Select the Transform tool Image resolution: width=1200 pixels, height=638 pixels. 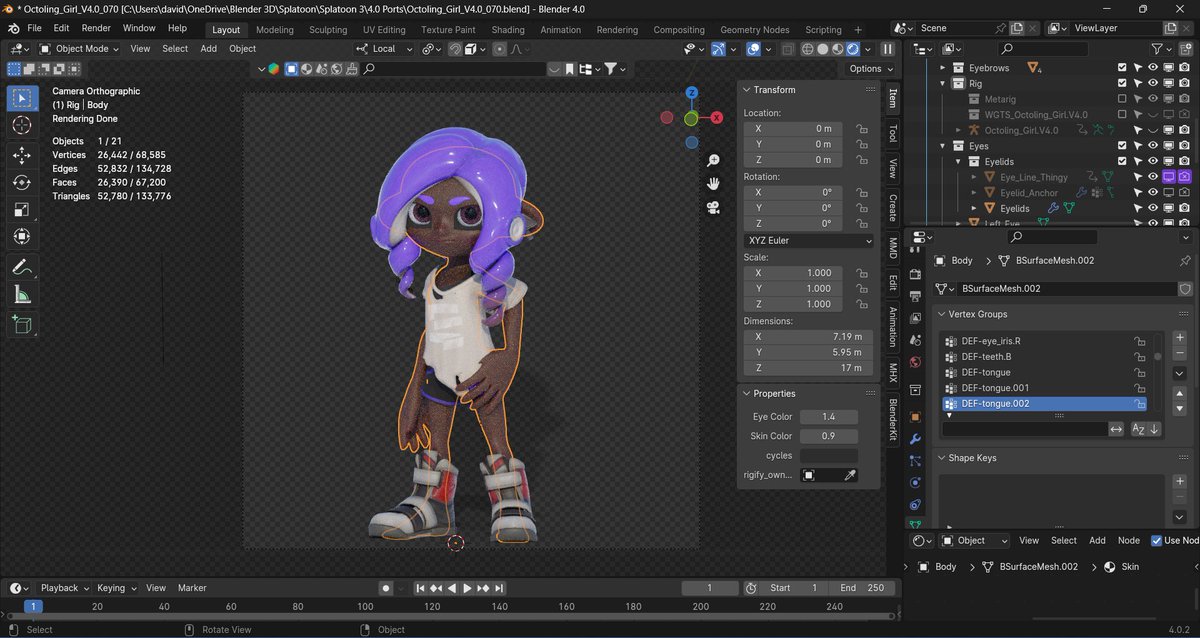pos(22,237)
